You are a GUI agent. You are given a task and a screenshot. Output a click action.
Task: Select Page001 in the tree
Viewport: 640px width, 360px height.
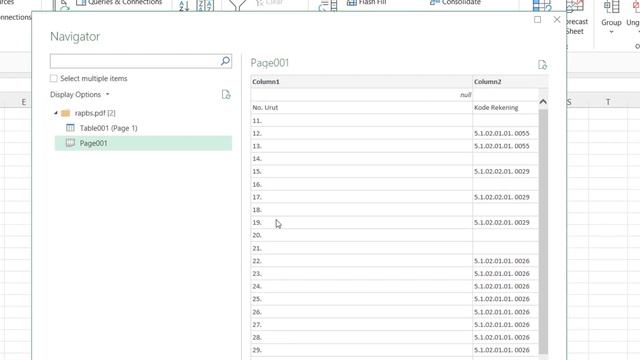coord(143,143)
